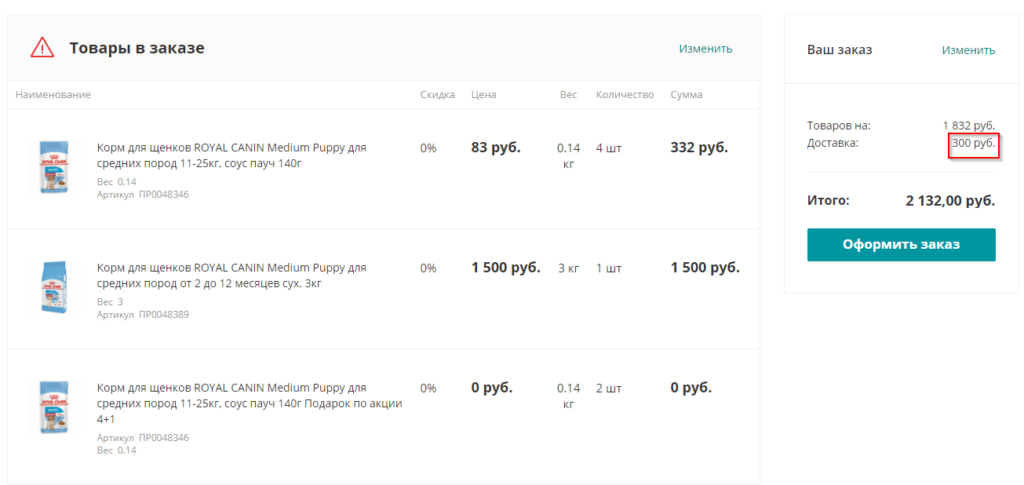
Task: Click the '3 кг' weight cell
Action: coord(569,268)
